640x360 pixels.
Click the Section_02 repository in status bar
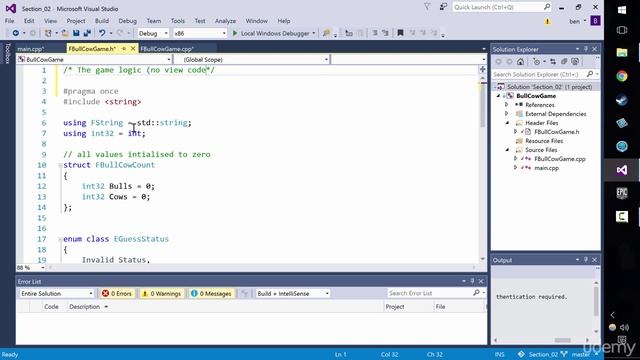543,354
